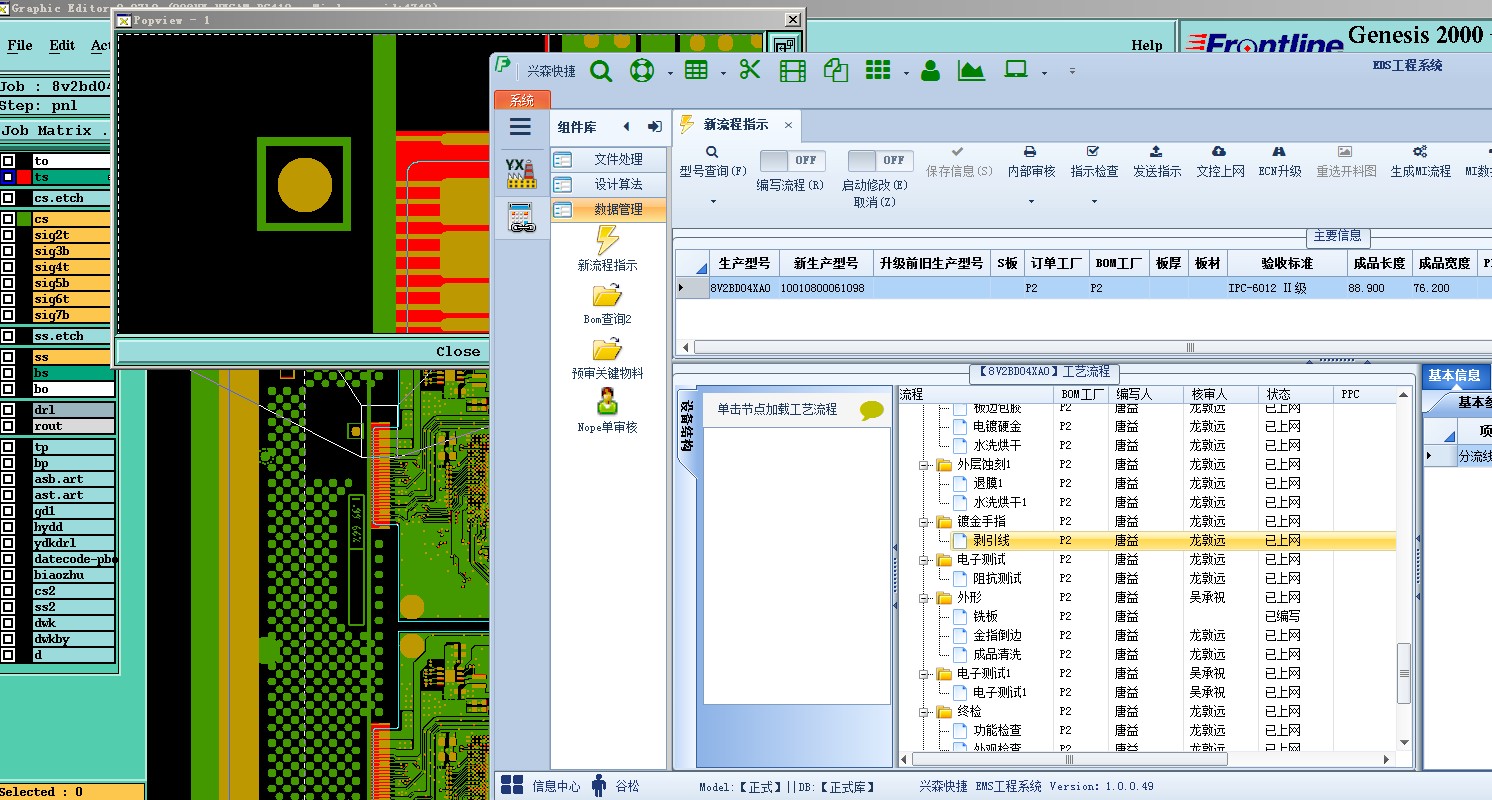Select the 基本信息 tab
The width and height of the screenshot is (1492, 800).
[x=1455, y=376]
